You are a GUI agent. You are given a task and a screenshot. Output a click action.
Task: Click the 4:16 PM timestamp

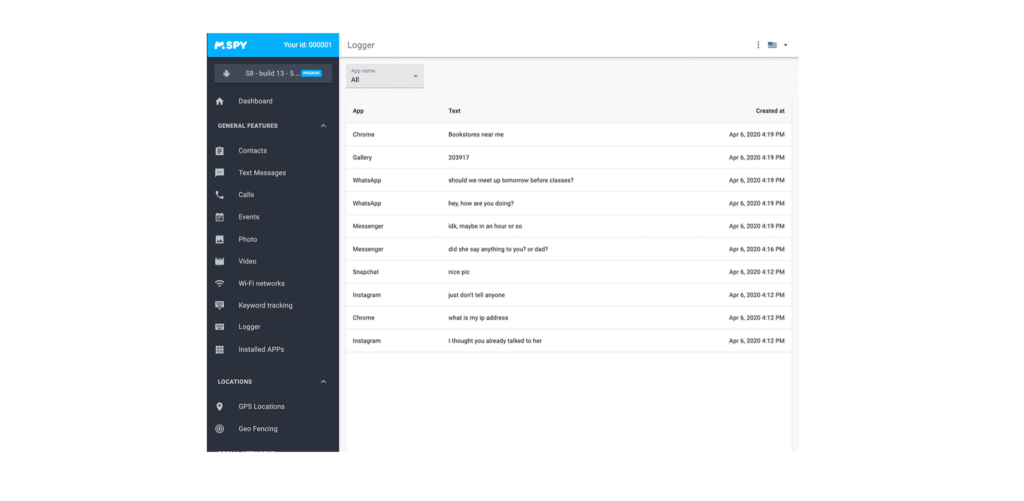[757, 249]
